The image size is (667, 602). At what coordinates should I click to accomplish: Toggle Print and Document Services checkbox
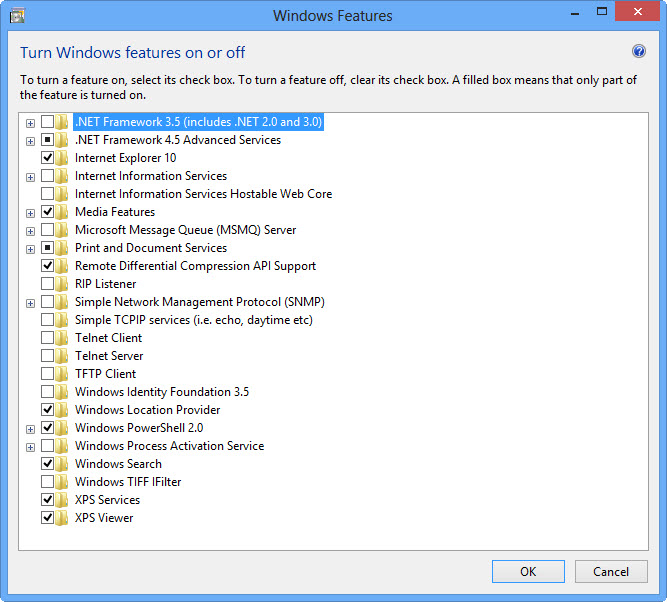click(47, 248)
